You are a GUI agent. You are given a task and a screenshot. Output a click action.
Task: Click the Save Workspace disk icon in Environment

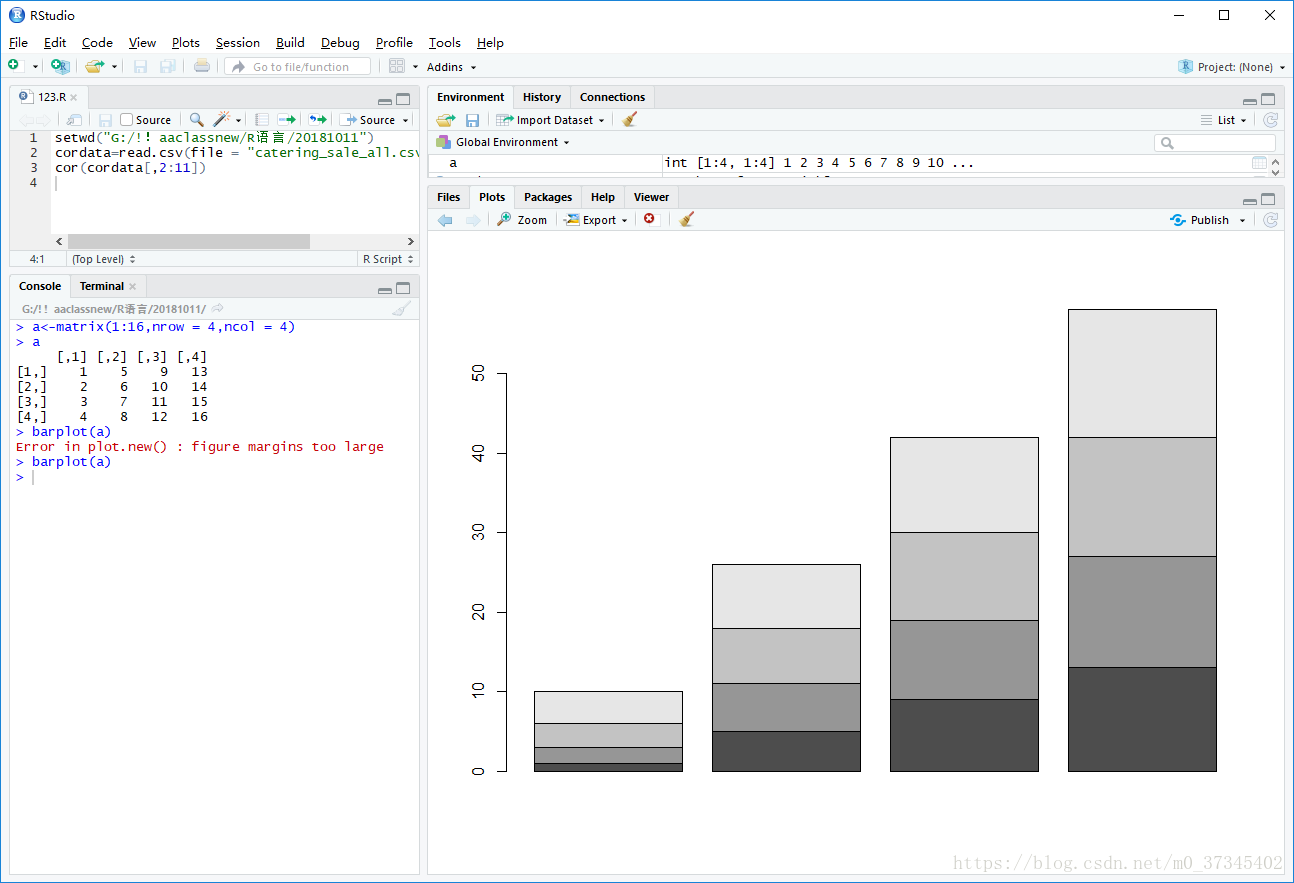[x=473, y=120]
